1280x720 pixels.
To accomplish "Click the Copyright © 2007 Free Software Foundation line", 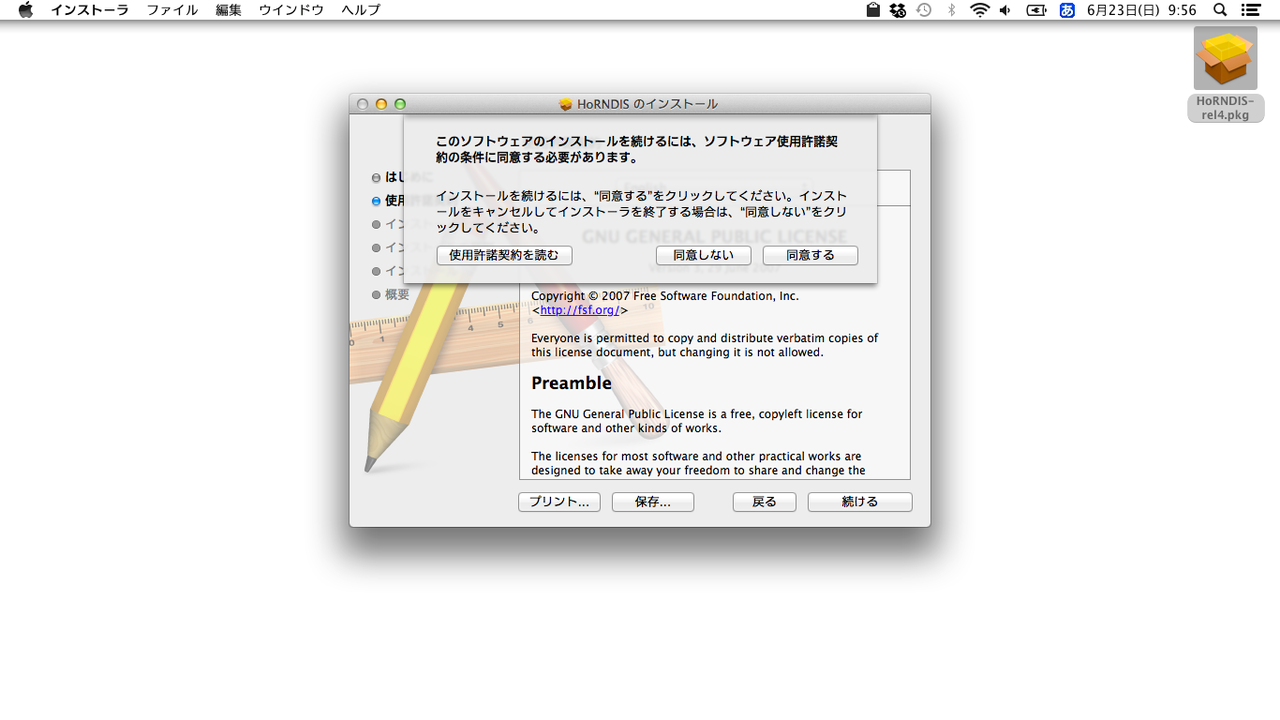I will [x=665, y=296].
